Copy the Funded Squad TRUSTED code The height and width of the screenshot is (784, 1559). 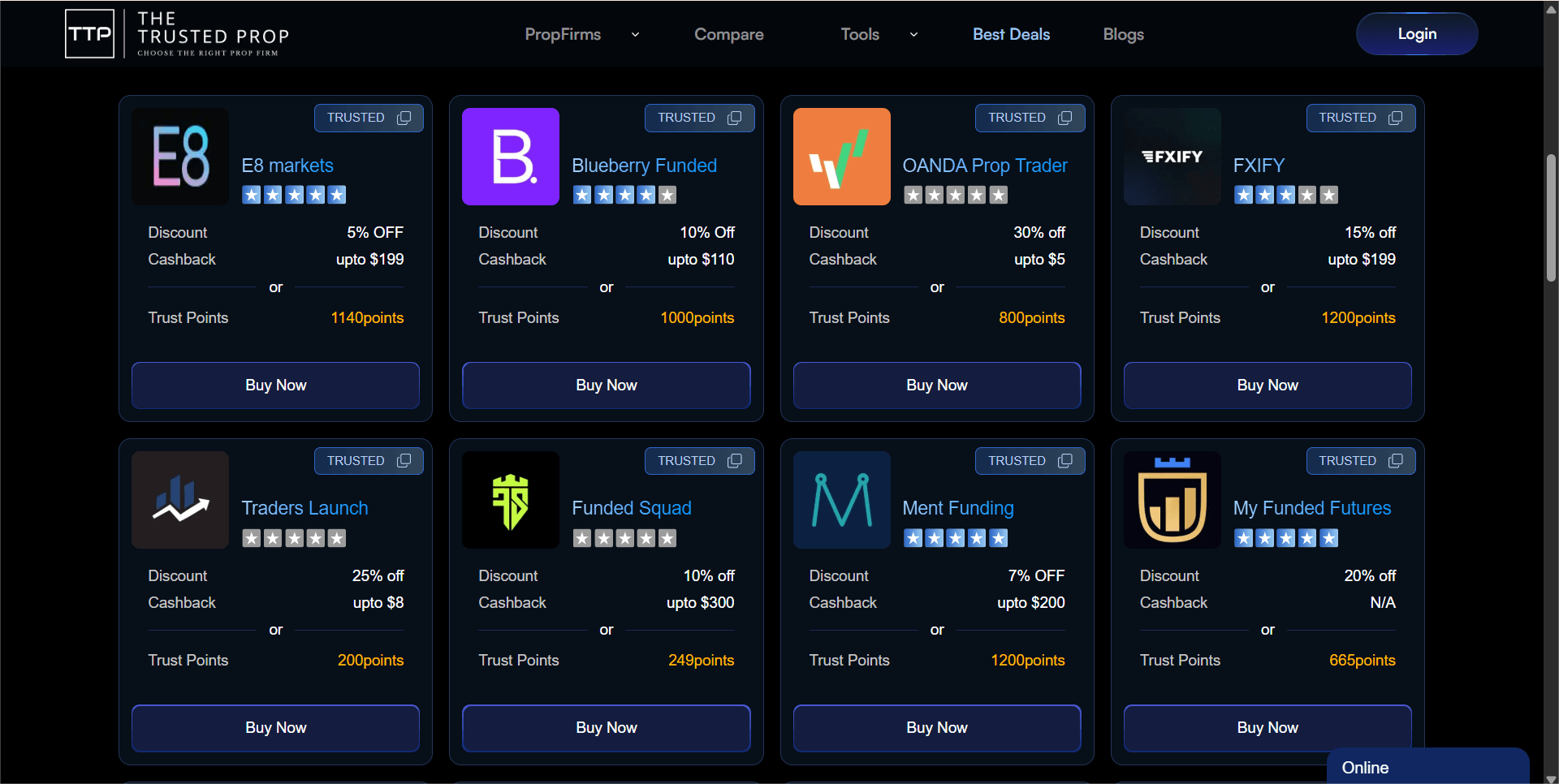point(734,461)
